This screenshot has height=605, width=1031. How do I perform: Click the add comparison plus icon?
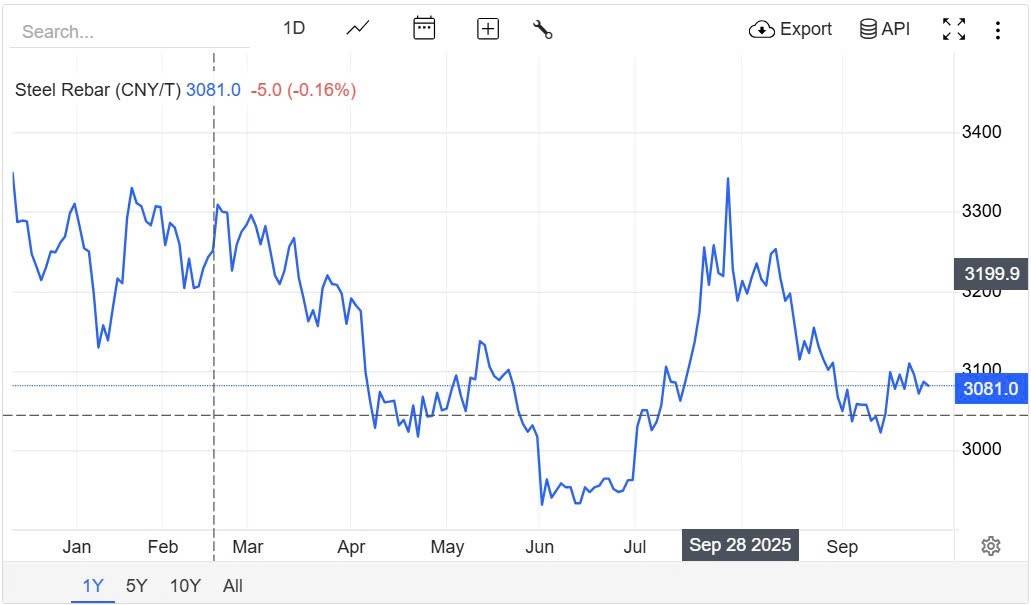tap(488, 29)
